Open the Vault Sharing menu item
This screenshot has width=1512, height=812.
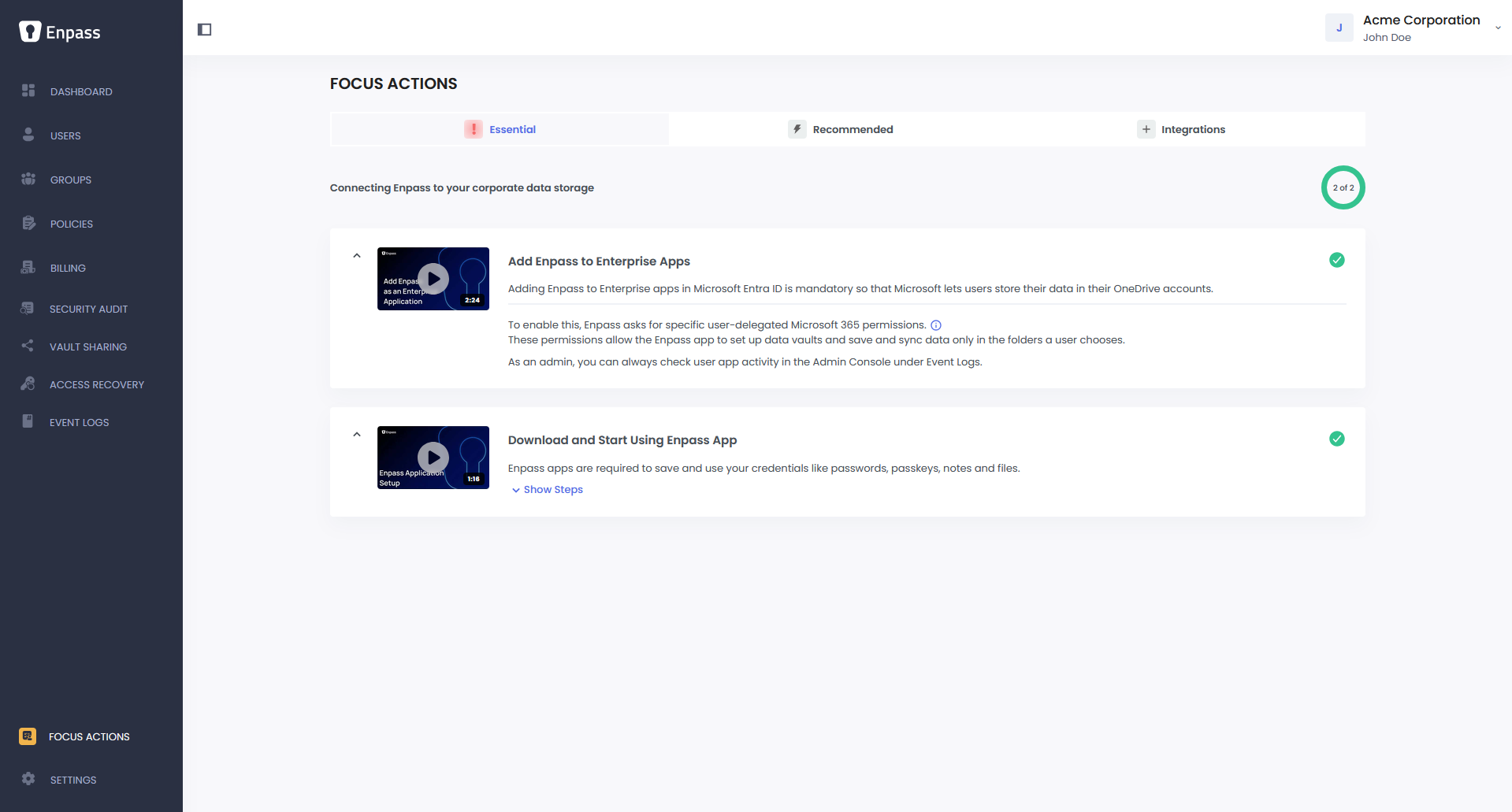(88, 347)
